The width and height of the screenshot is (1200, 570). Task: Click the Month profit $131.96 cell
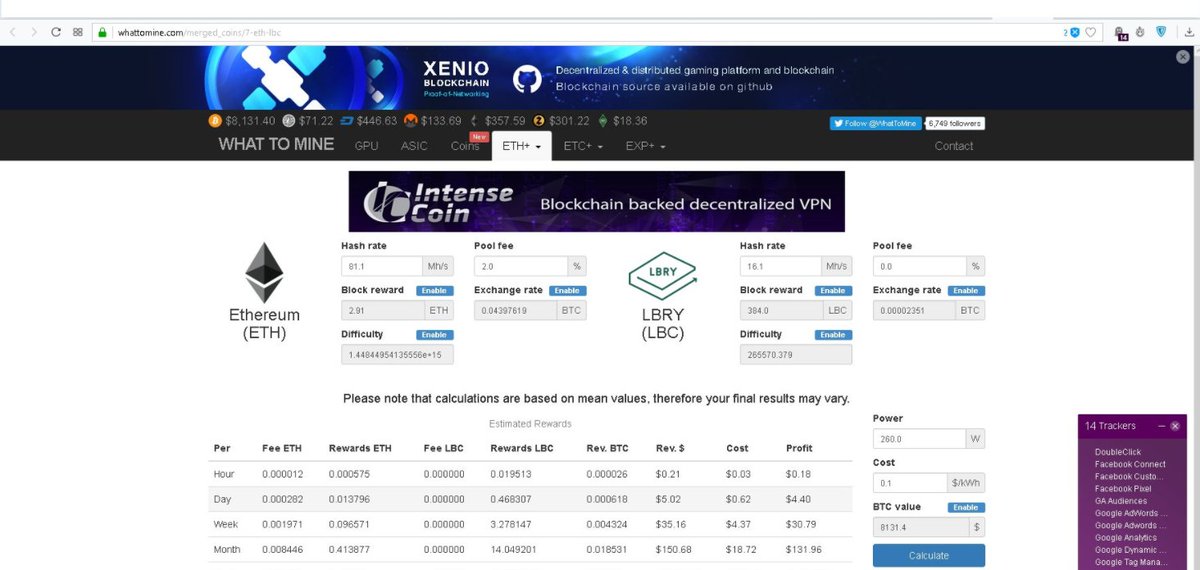[x=804, y=550]
